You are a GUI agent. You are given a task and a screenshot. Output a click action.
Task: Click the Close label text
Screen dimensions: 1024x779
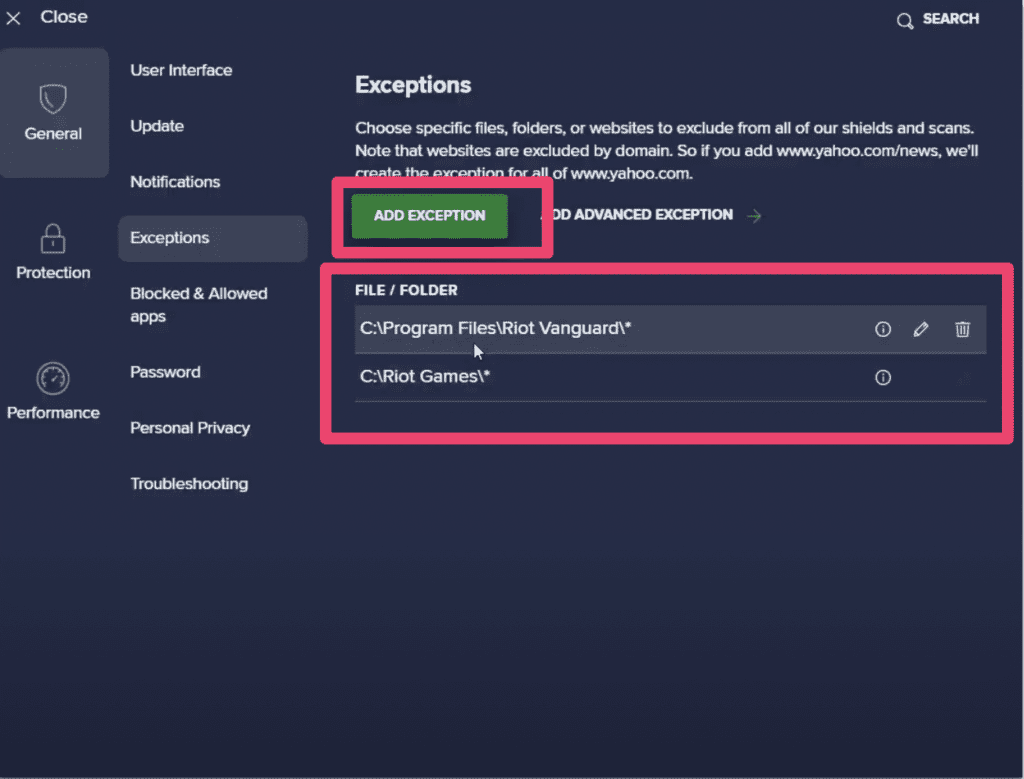pyautogui.click(x=64, y=17)
